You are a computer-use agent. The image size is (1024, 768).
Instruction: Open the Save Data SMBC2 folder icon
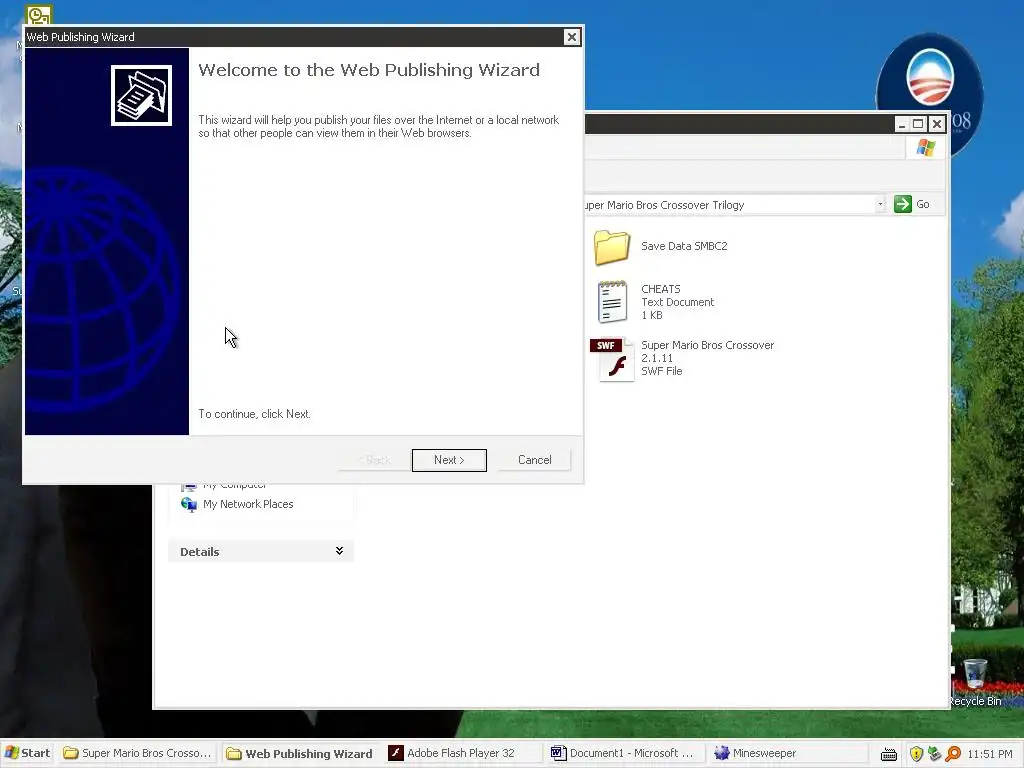(x=611, y=247)
